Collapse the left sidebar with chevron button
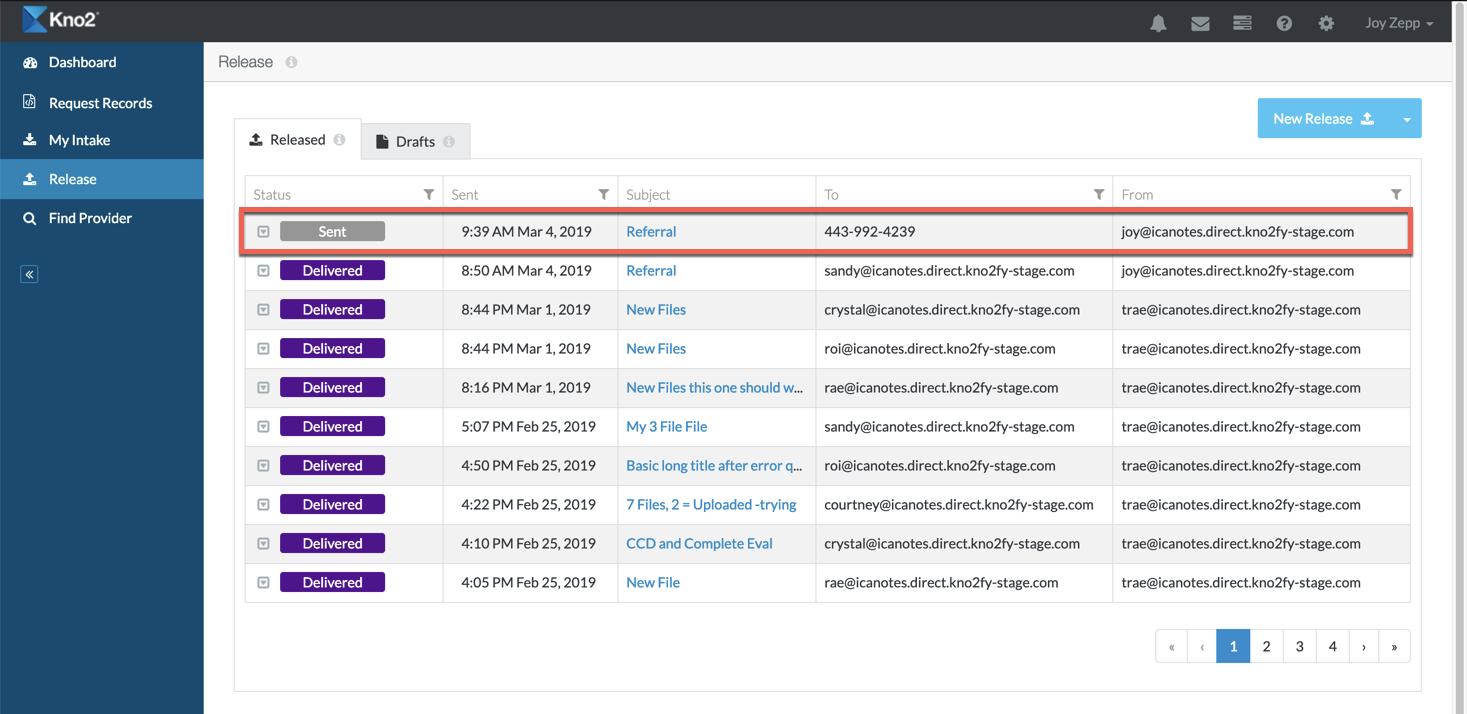Viewport: 1467px width, 714px height. pyautogui.click(x=29, y=274)
